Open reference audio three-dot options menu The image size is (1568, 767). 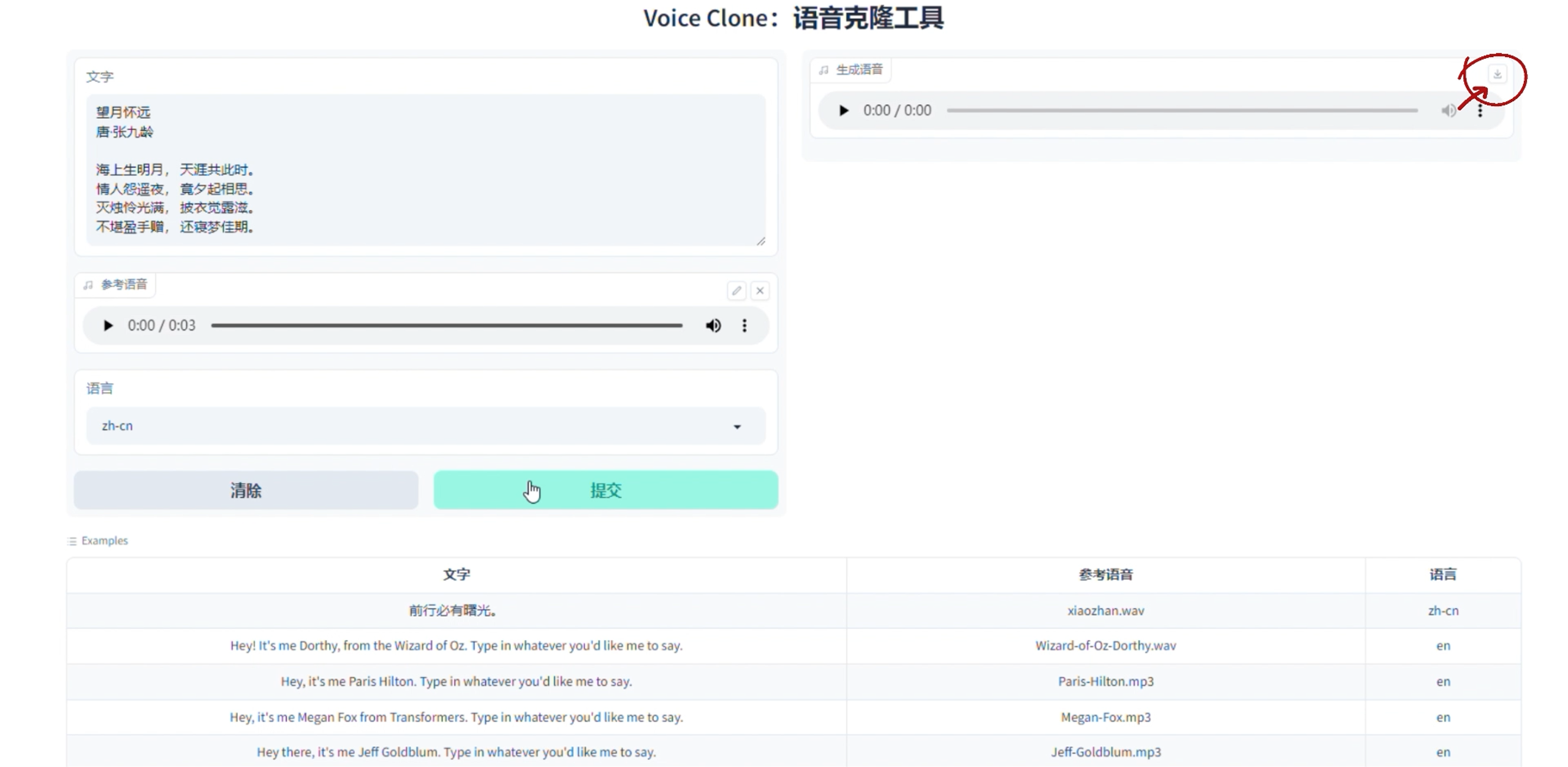(744, 326)
